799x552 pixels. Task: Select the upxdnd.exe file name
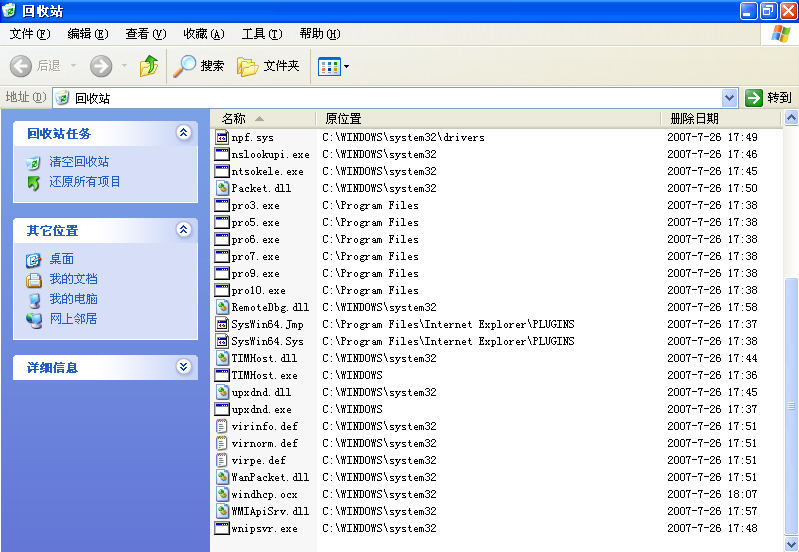(x=261, y=409)
